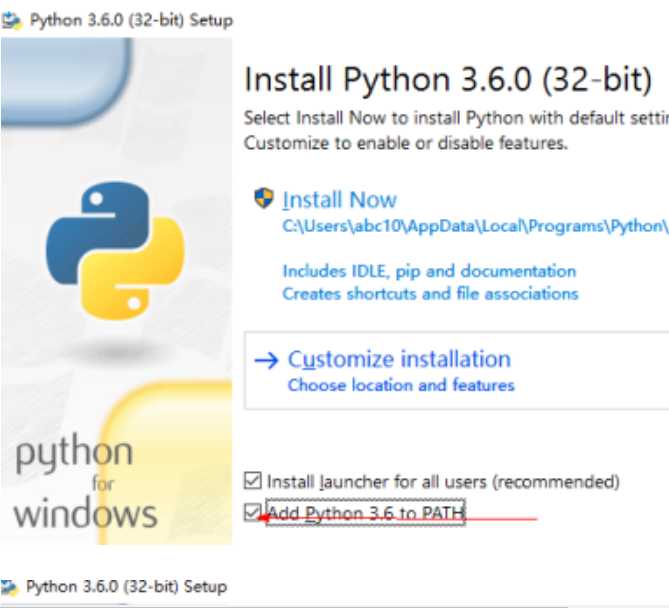669x608 pixels.
Task: Click 'Install launcher for all users (recommended)' label
Action: click(x=443, y=482)
